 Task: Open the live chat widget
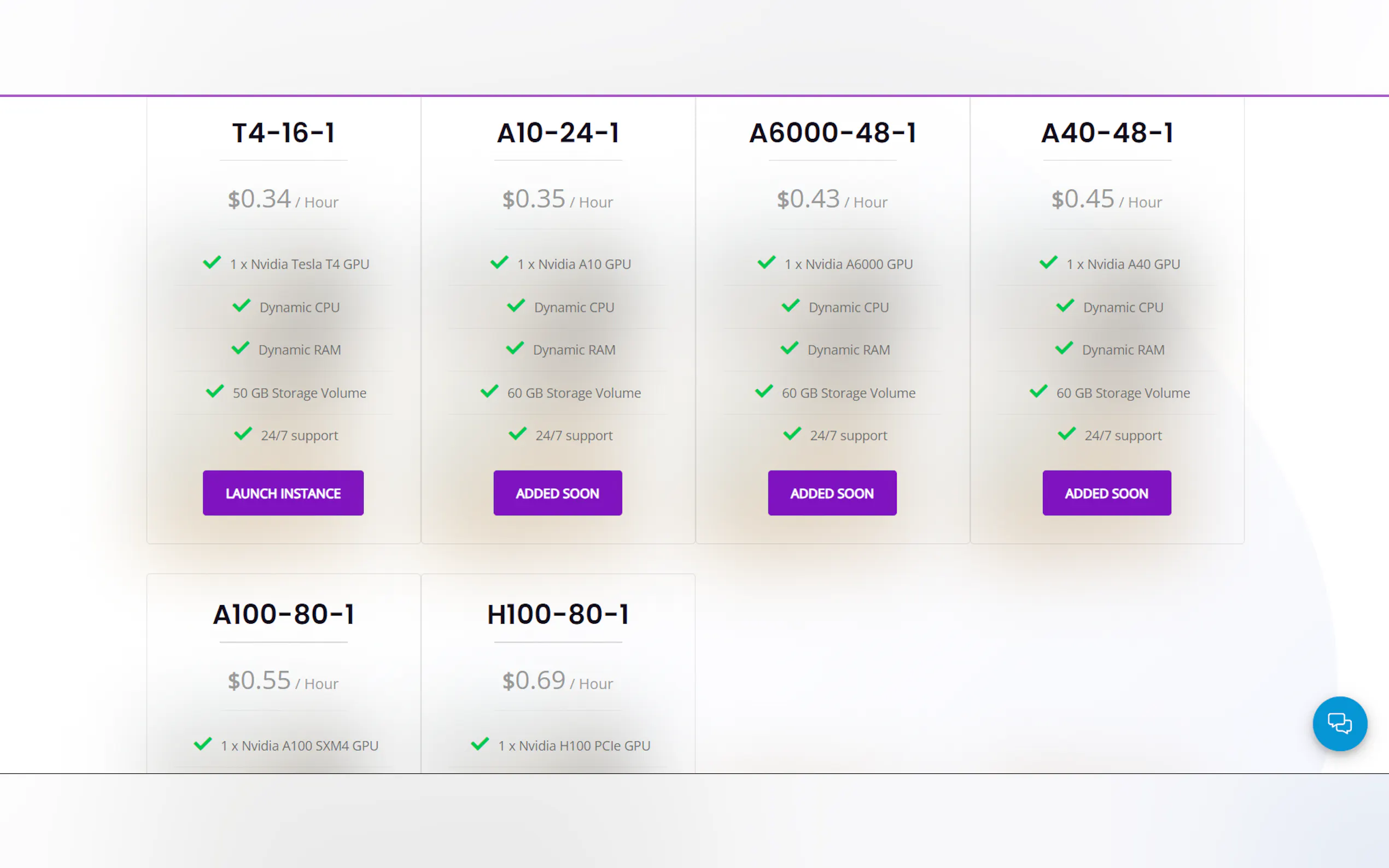(x=1339, y=723)
